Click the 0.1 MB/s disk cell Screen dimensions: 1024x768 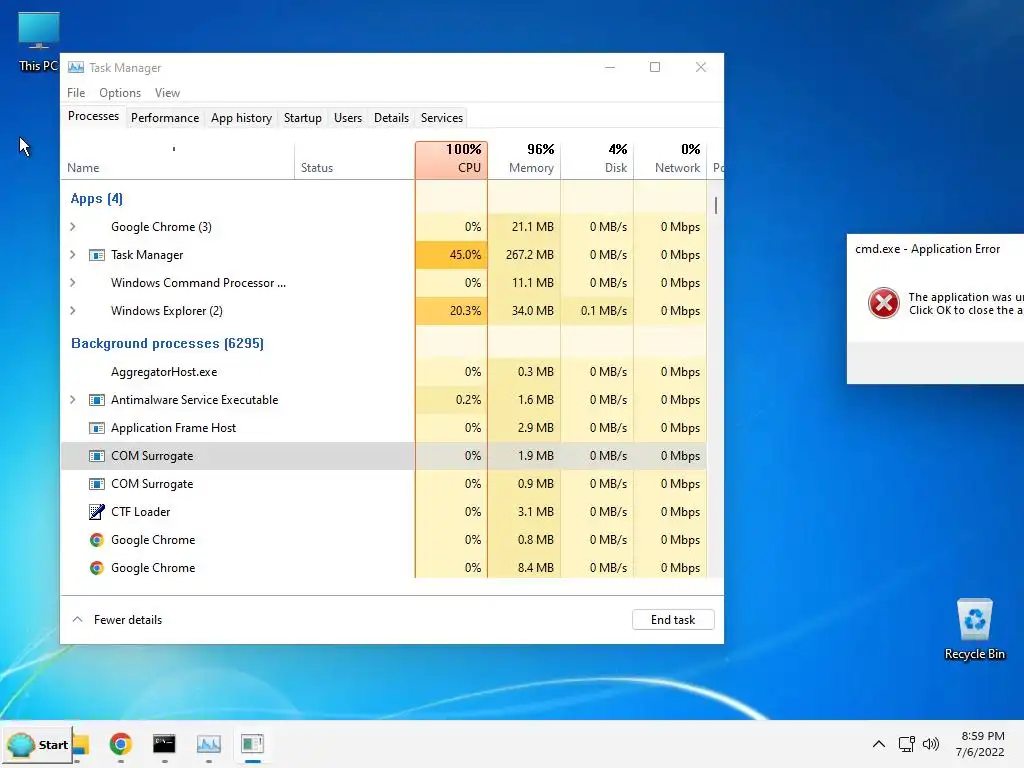tap(598, 311)
